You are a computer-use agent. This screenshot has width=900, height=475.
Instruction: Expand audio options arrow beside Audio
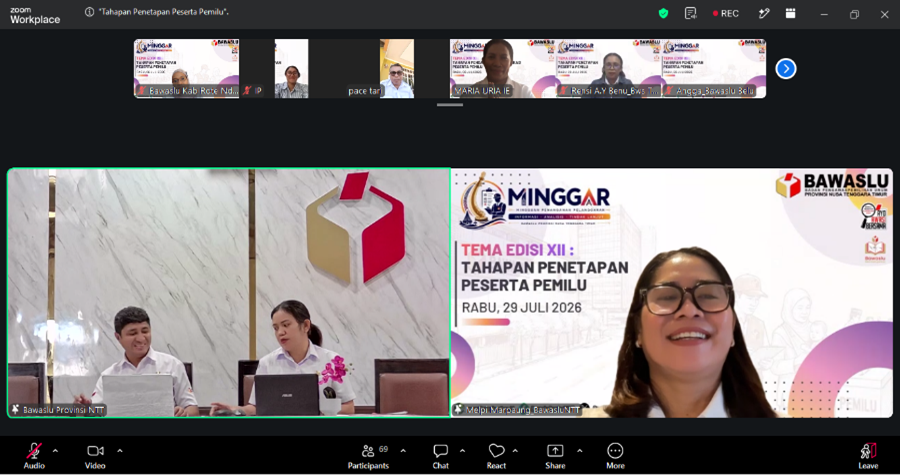pos(55,451)
